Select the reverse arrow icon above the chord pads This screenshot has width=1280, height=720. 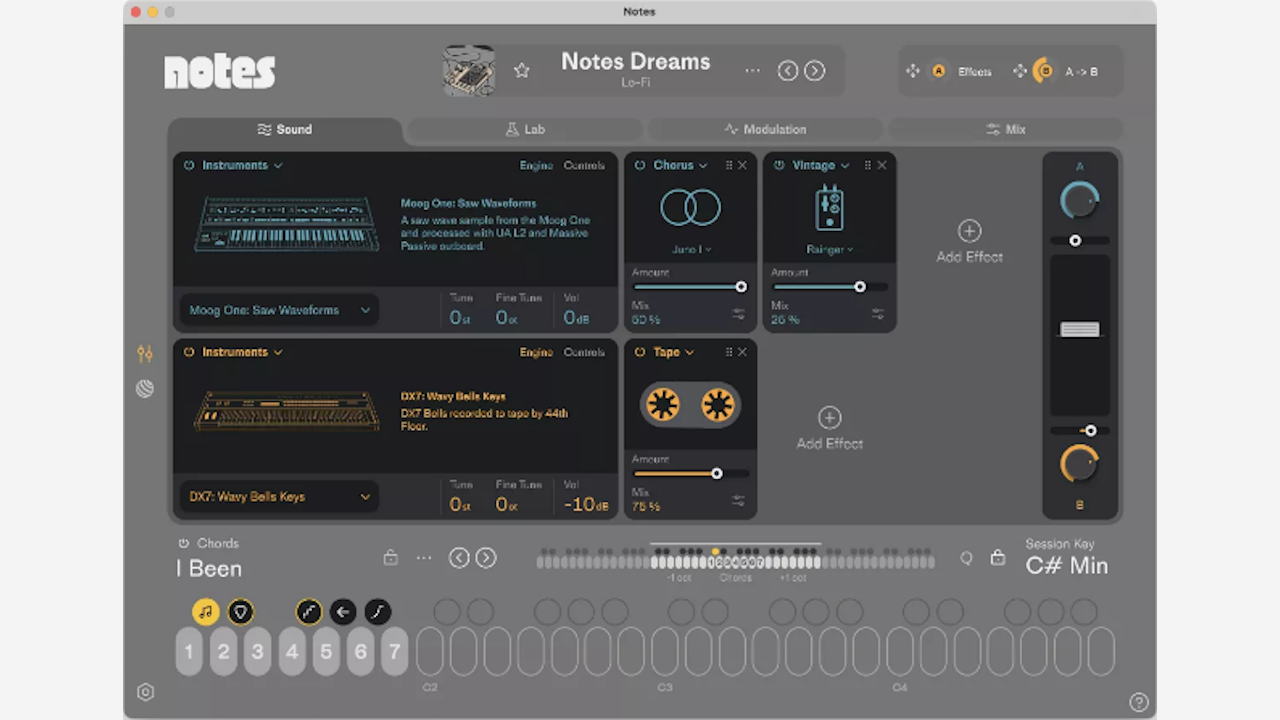[x=343, y=612]
